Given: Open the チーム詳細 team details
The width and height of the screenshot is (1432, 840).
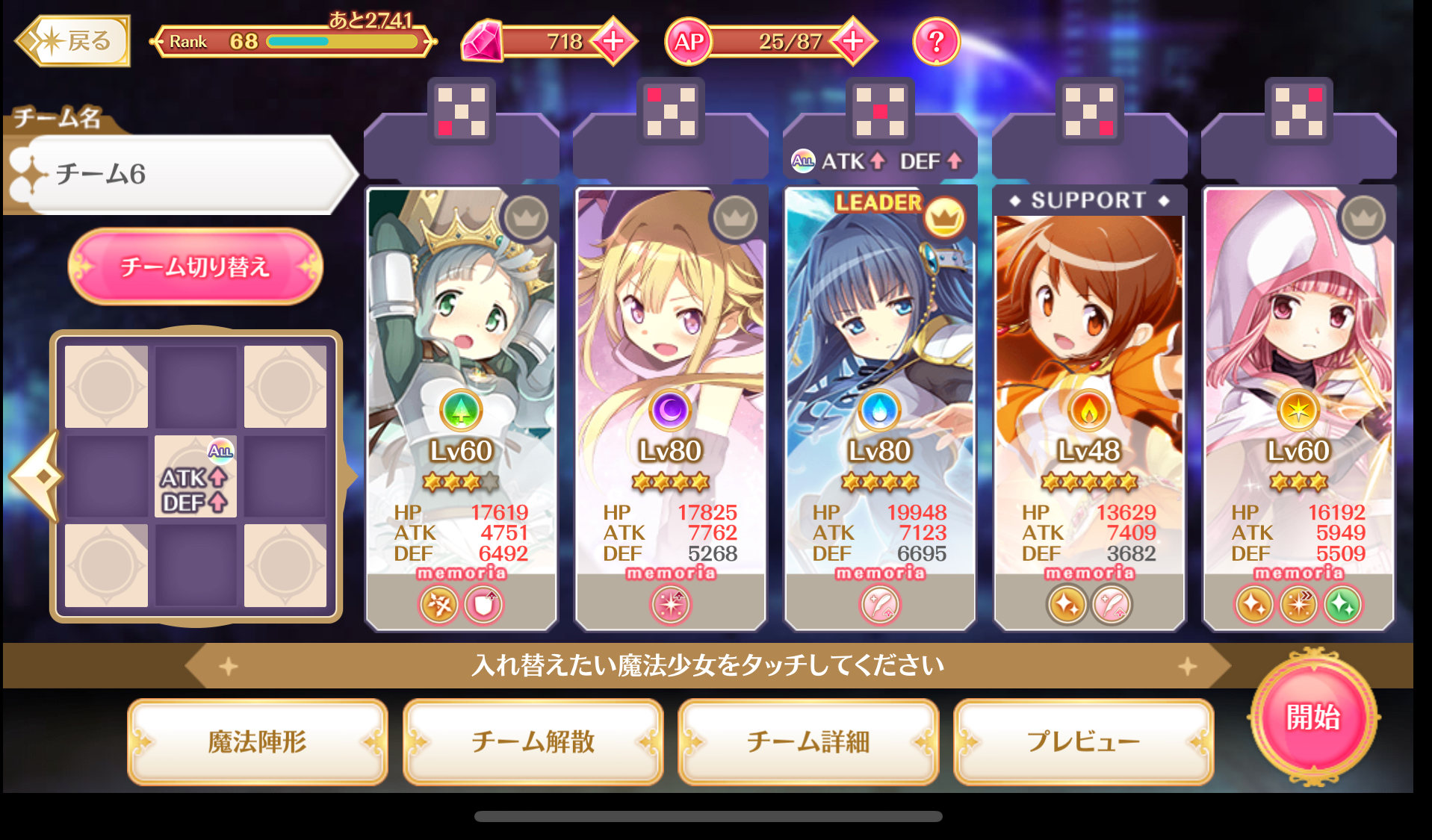Looking at the screenshot, I should pos(808,741).
